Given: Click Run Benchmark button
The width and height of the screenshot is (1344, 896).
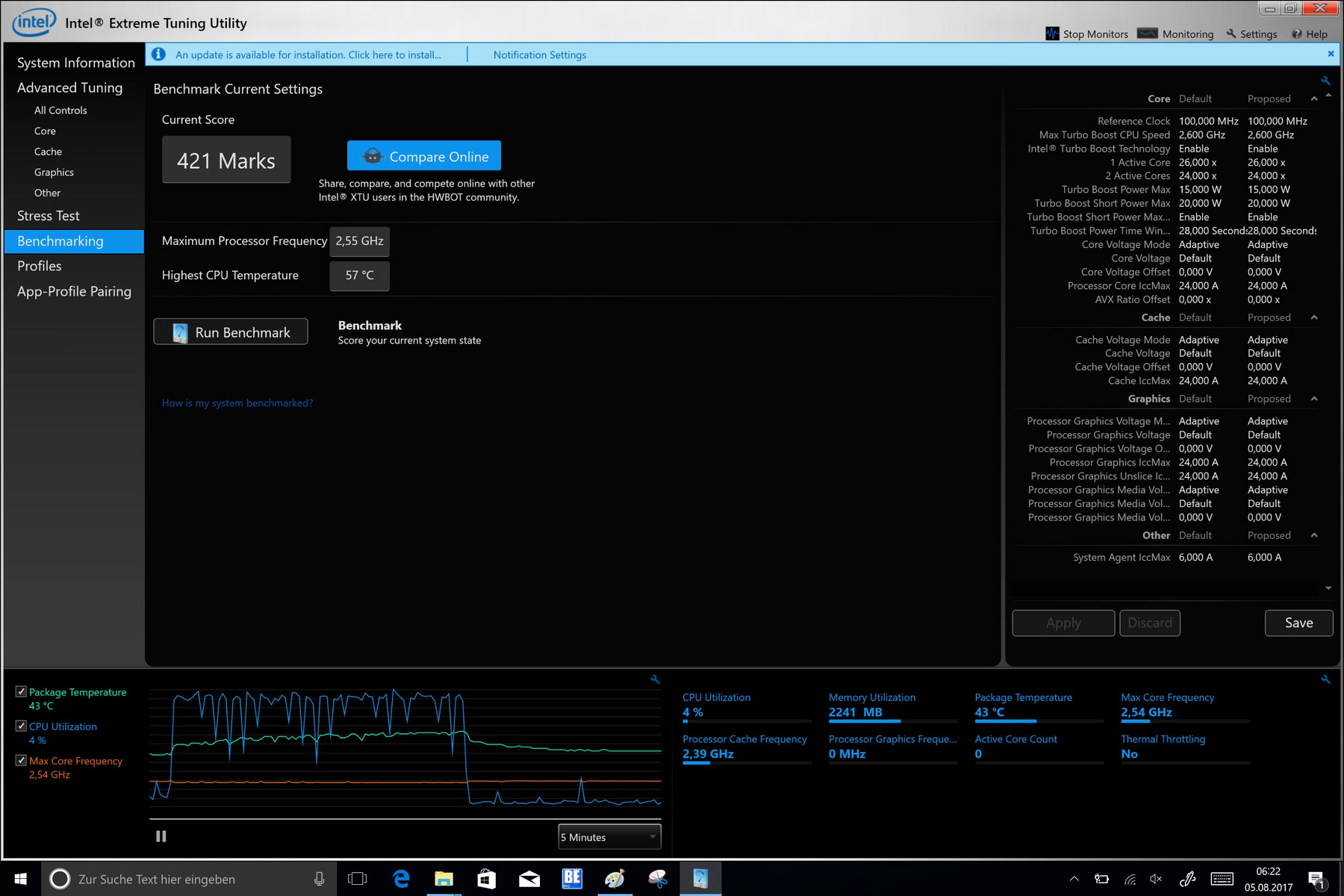Looking at the screenshot, I should tap(231, 332).
